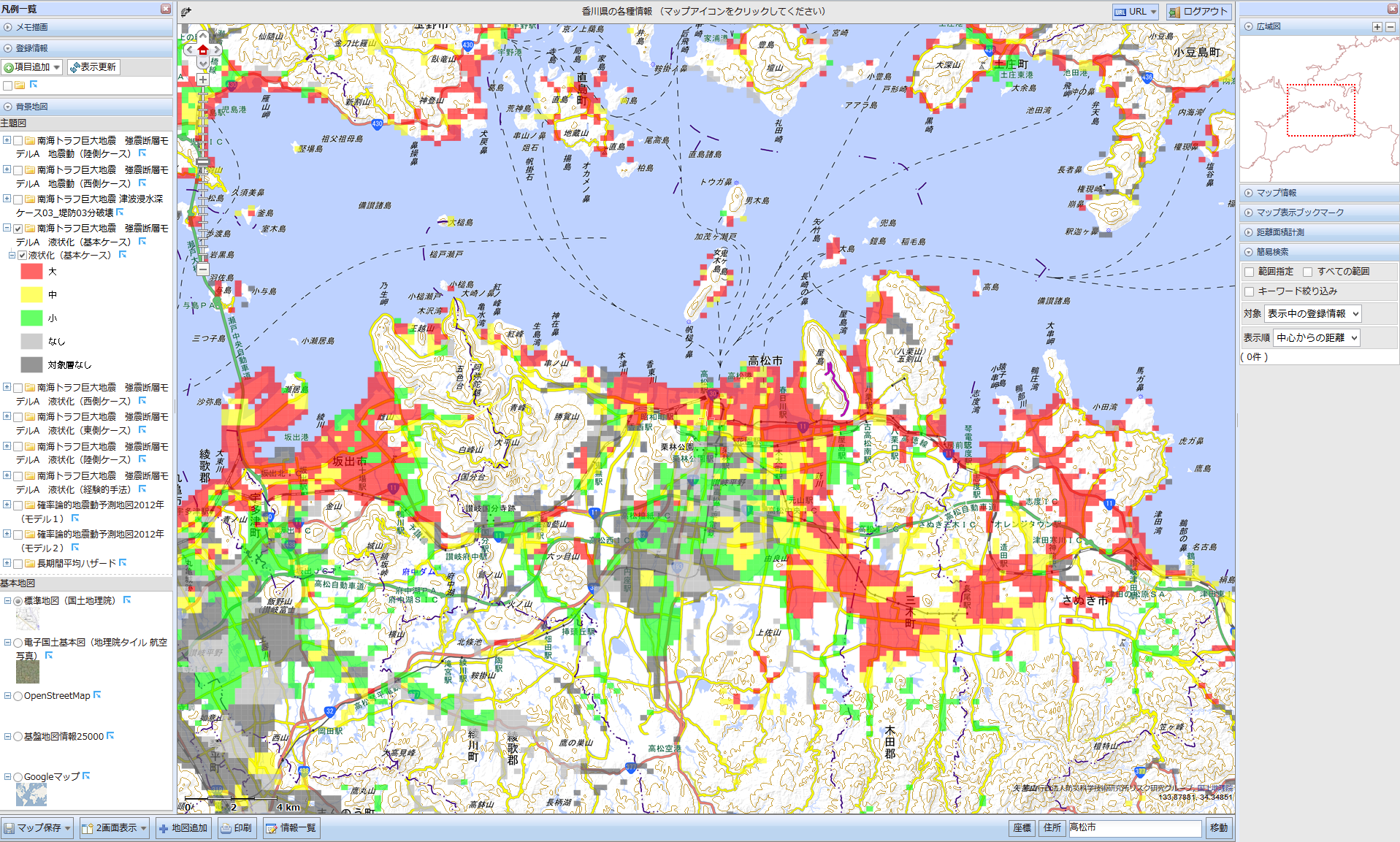Expand the 長期間平均ハザード tree node
Screen dimensions: 1400x842
click(7, 563)
